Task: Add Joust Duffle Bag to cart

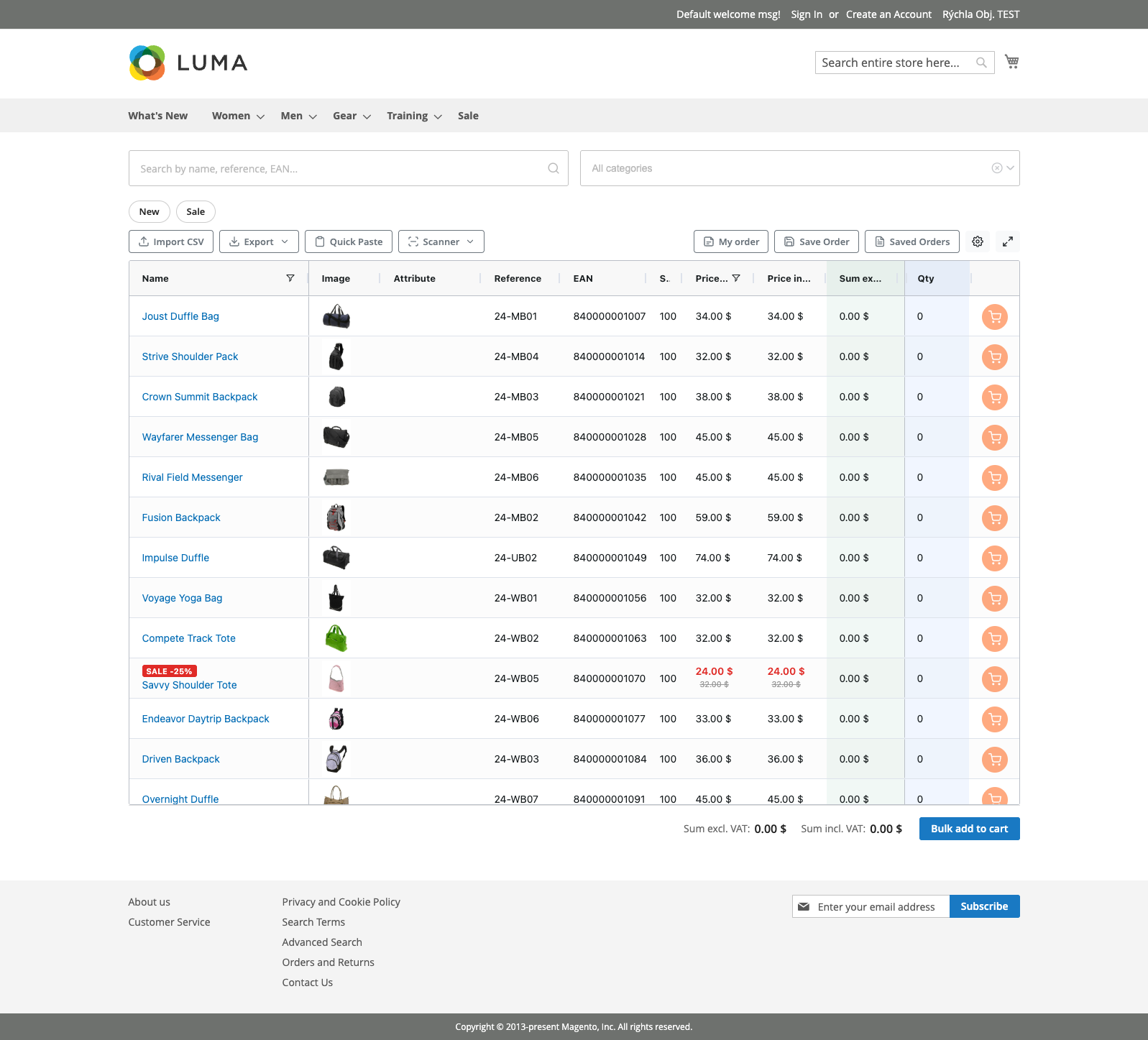Action: tap(995, 316)
